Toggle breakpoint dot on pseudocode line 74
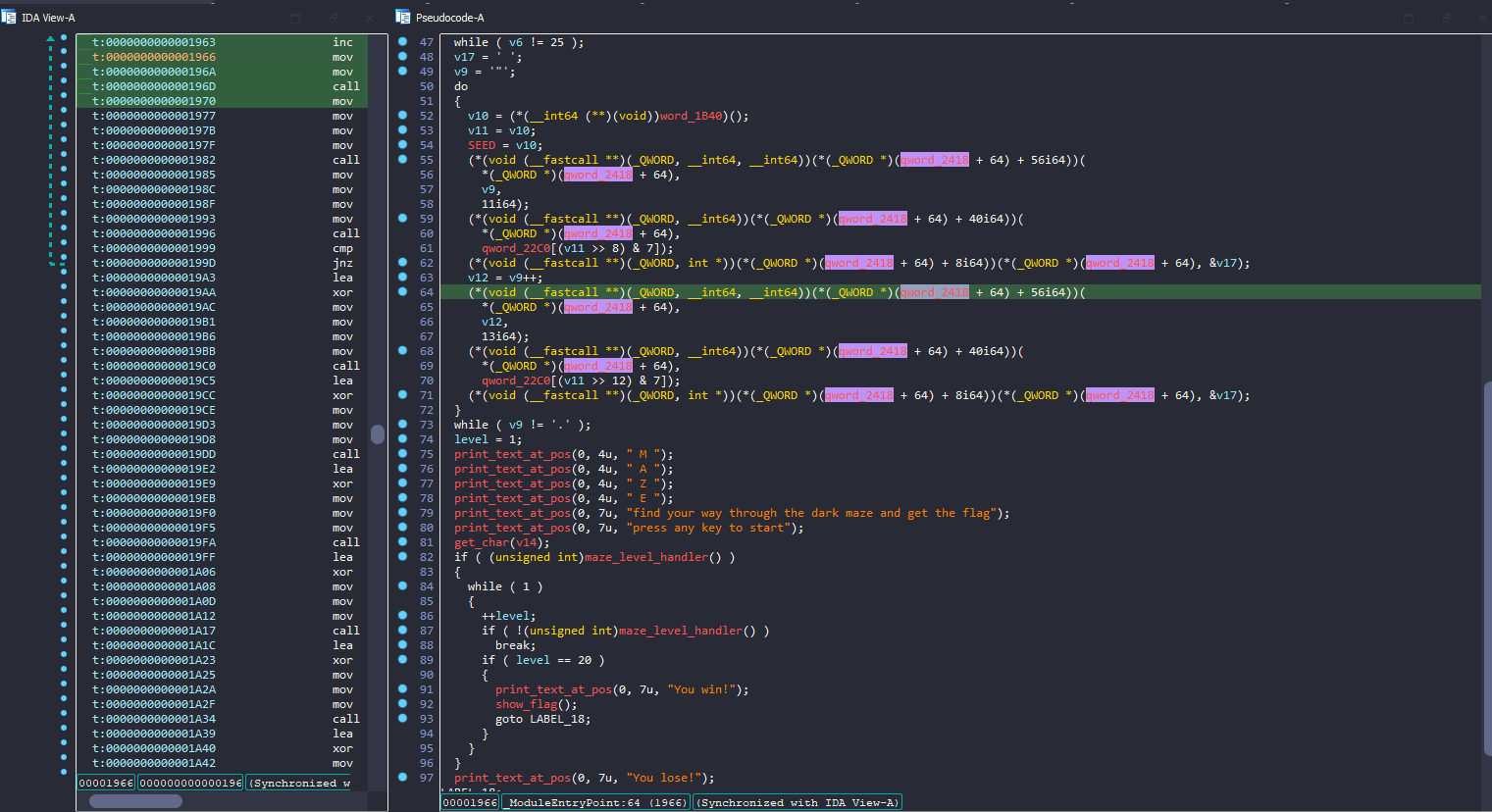Screen dimensions: 1492x812 402,439
